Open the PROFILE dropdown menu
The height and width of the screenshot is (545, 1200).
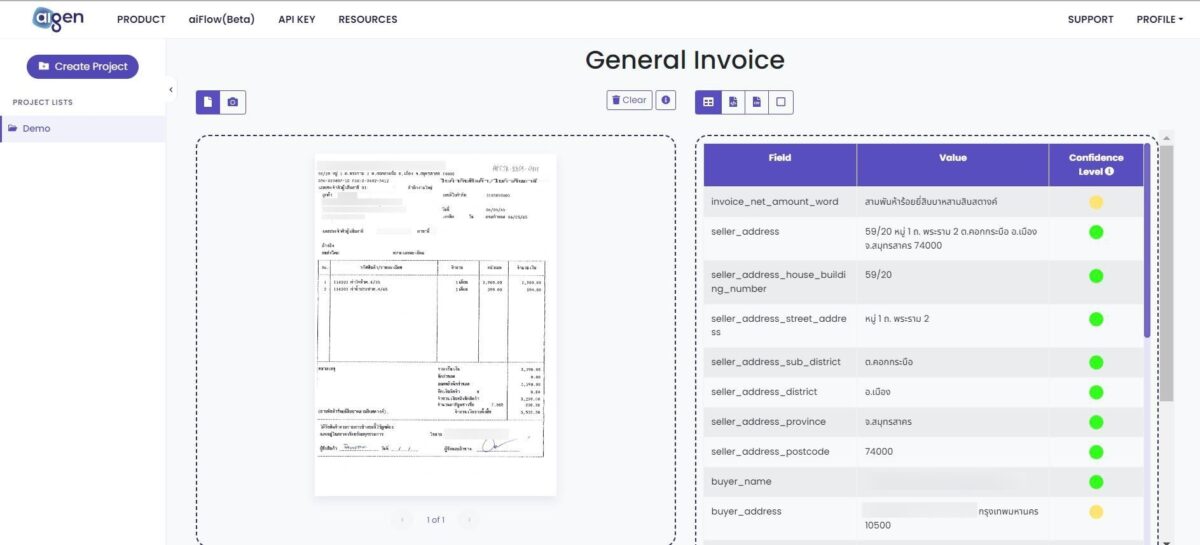(x=1158, y=19)
